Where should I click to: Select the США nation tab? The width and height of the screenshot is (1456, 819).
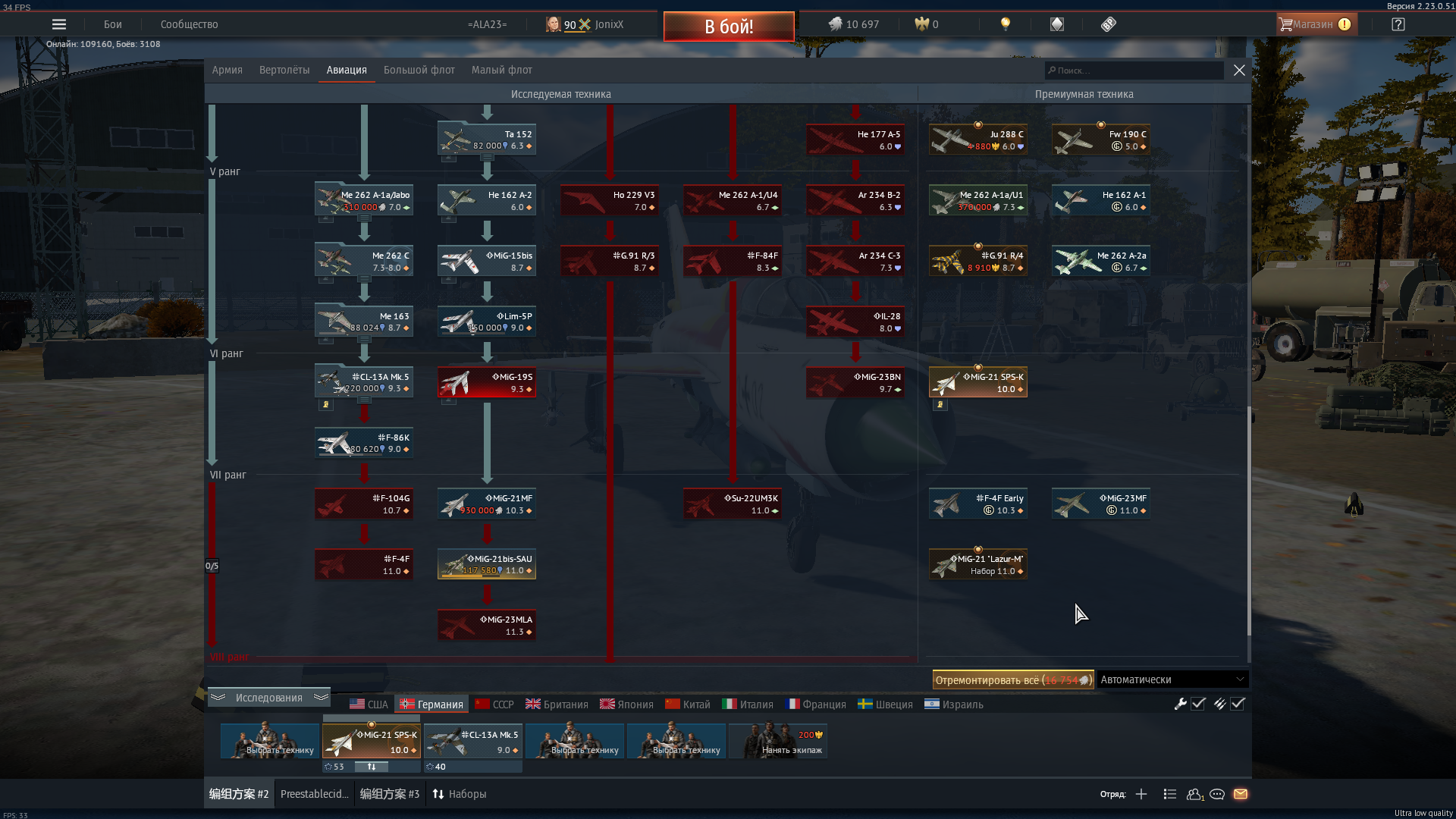click(x=369, y=704)
